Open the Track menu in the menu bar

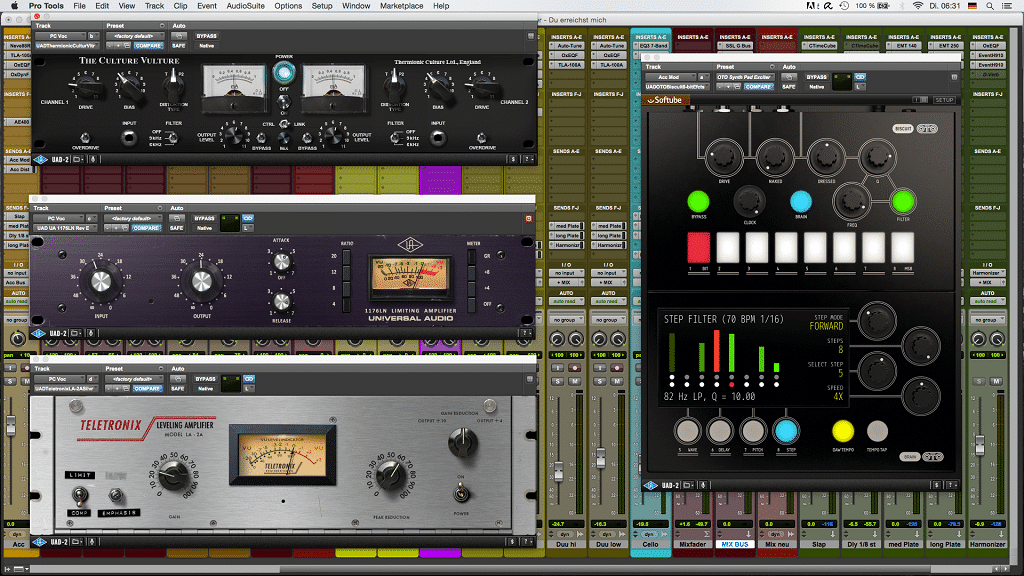click(x=154, y=6)
